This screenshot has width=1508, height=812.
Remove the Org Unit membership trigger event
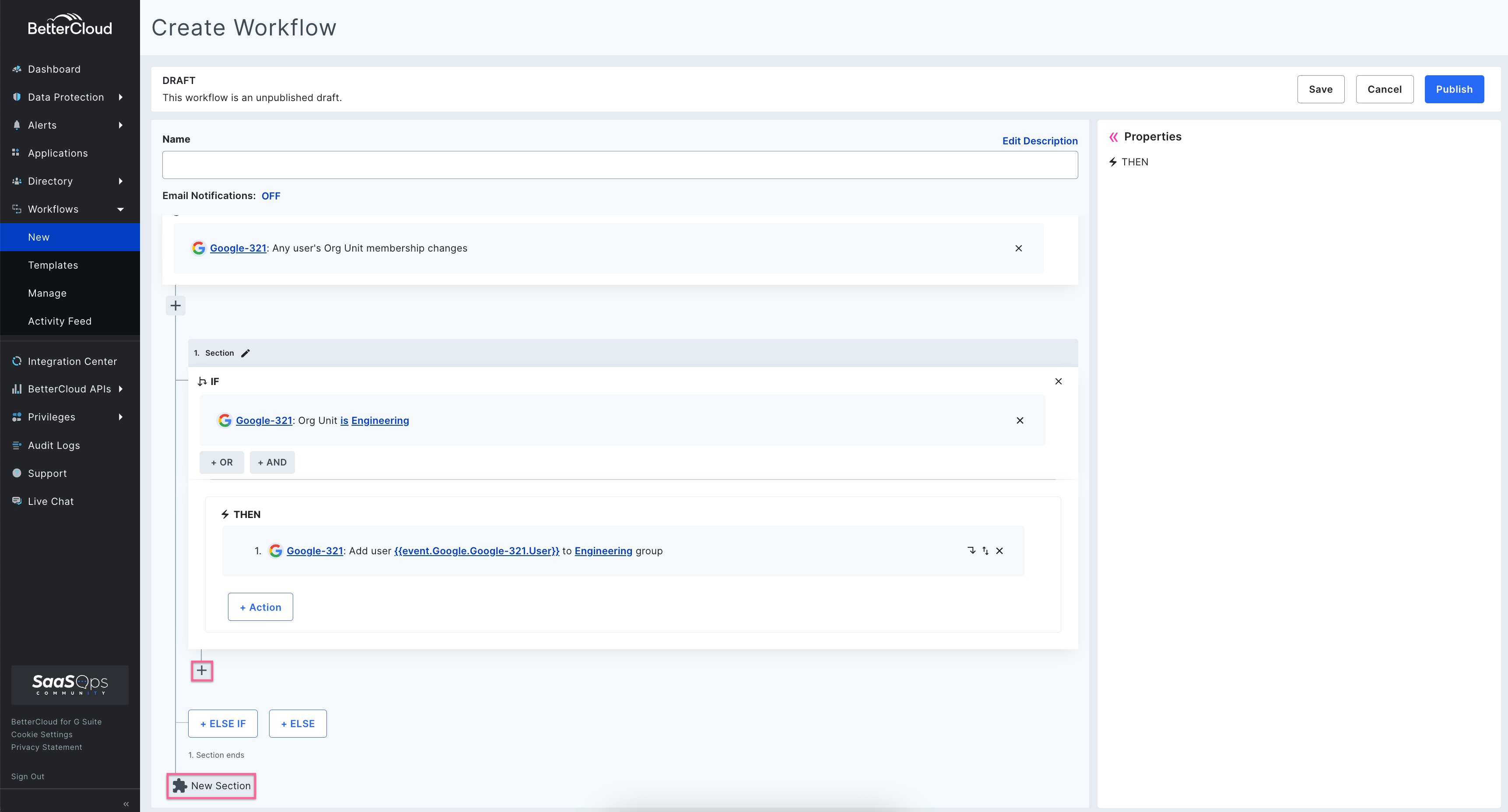[1019, 248]
